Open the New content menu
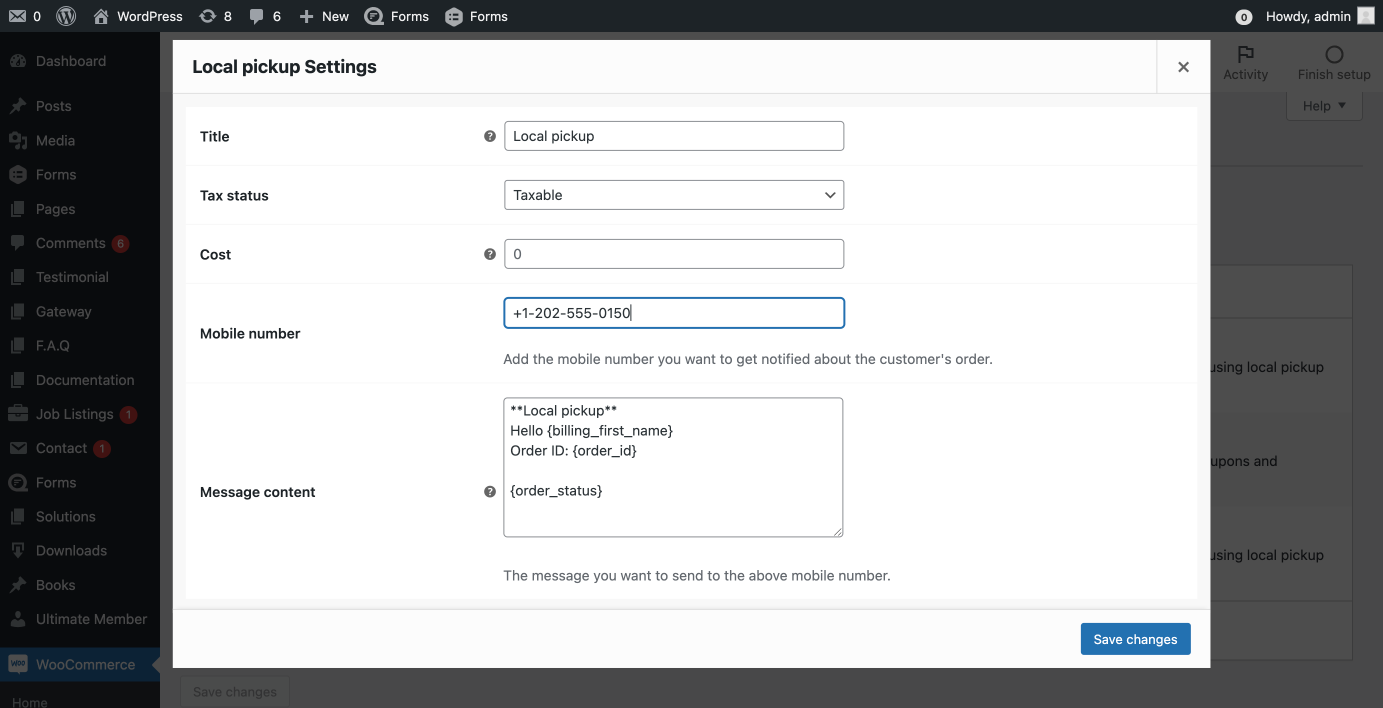Image resolution: width=1383 pixels, height=708 pixels. [324, 16]
